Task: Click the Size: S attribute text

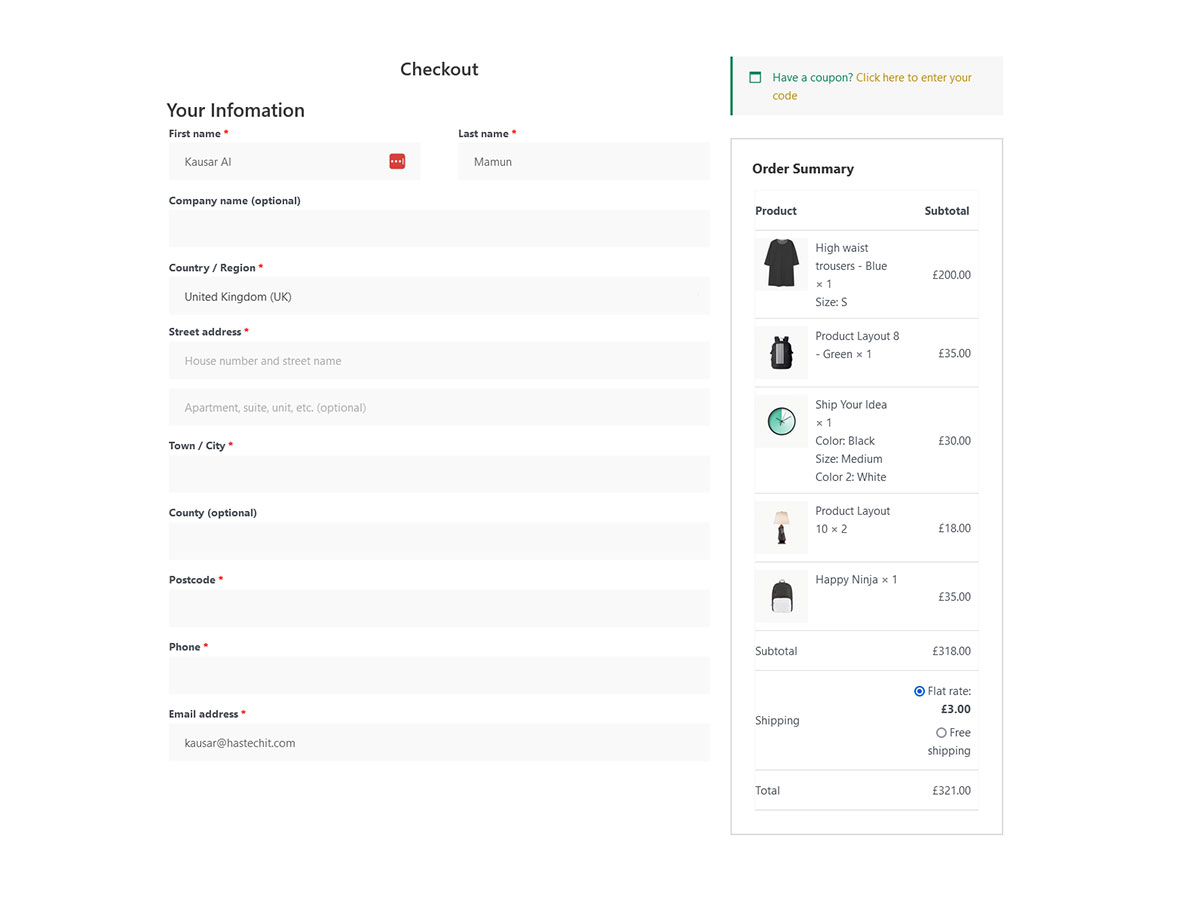Action: (x=831, y=302)
